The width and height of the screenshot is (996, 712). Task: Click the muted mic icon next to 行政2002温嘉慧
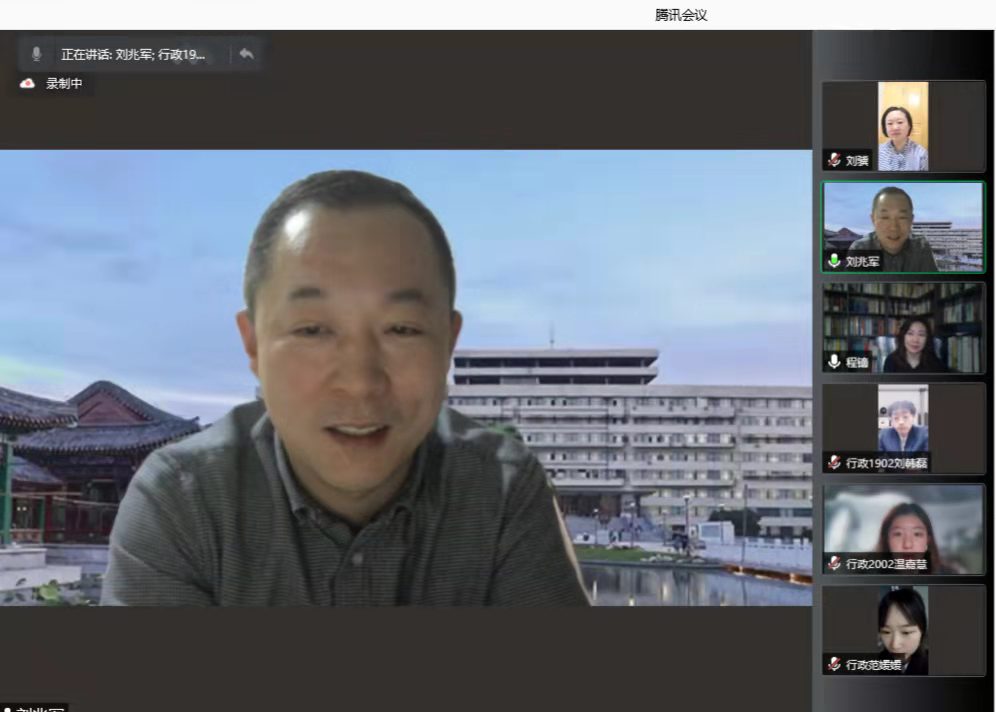[x=834, y=564]
